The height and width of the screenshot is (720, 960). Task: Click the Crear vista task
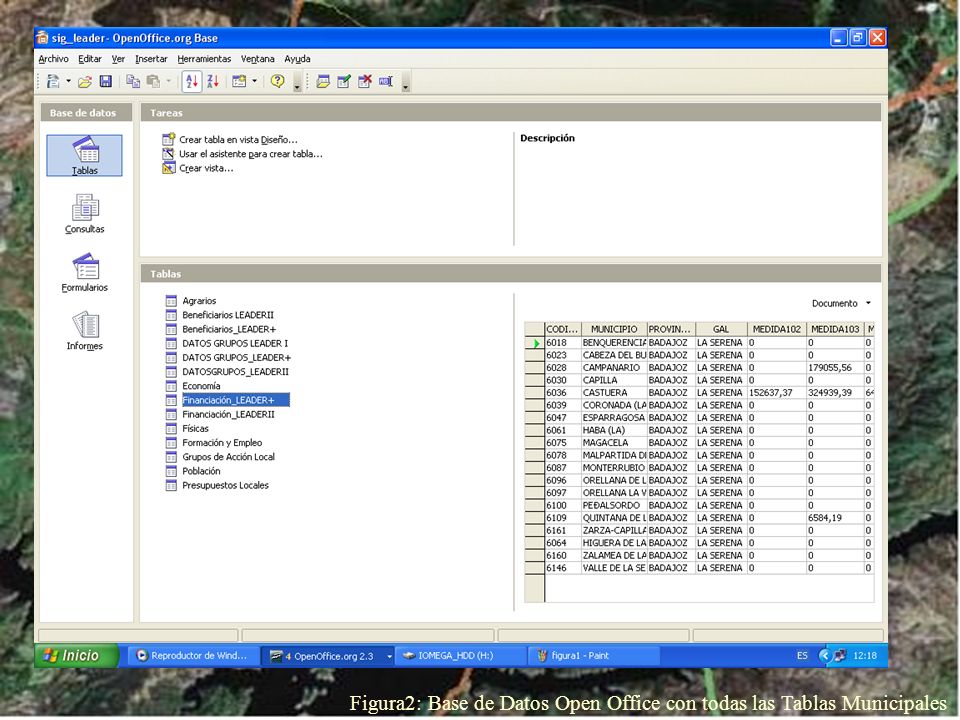pyautogui.click(x=198, y=168)
